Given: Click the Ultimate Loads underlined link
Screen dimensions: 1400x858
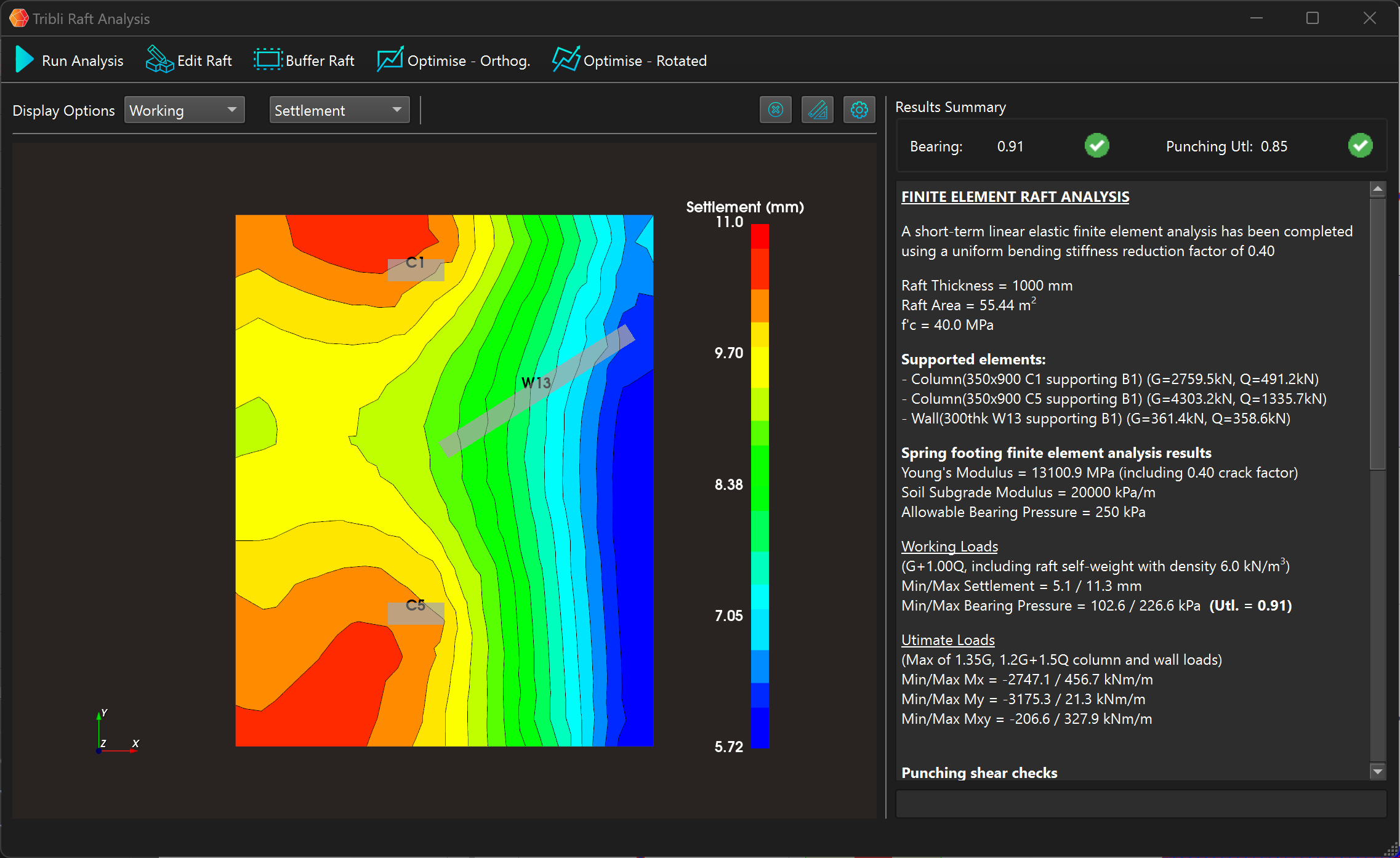Looking at the screenshot, I should point(951,639).
